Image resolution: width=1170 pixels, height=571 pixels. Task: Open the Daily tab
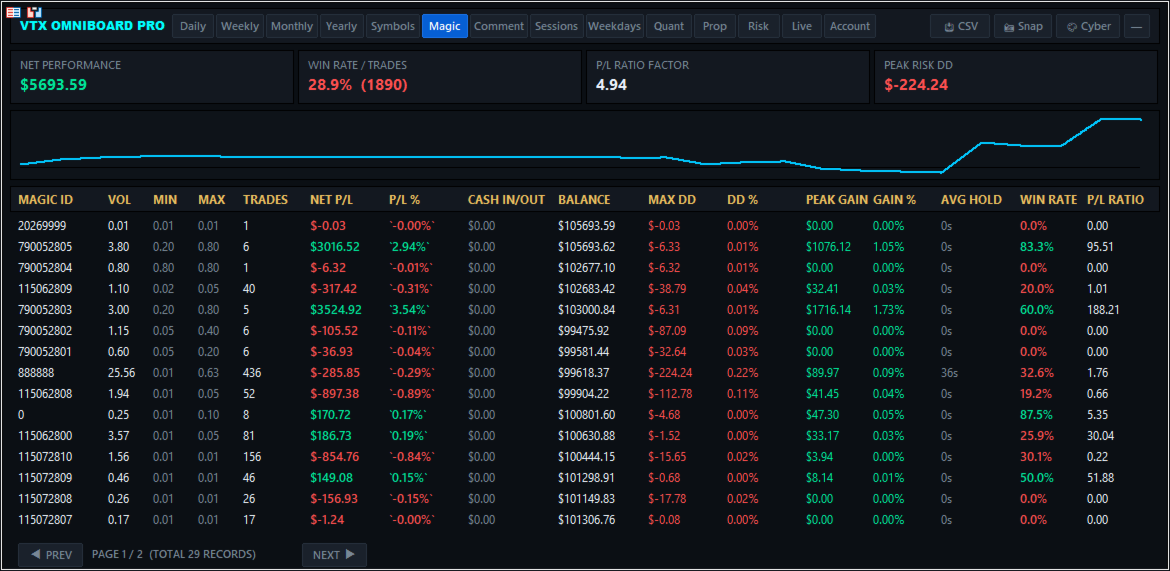[x=193, y=26]
